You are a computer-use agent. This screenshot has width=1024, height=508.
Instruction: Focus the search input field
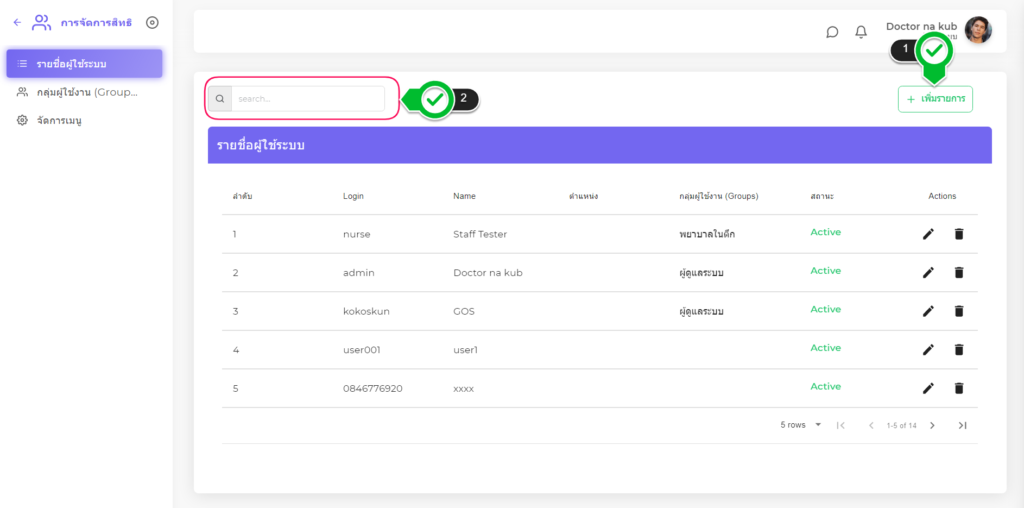[x=307, y=99]
